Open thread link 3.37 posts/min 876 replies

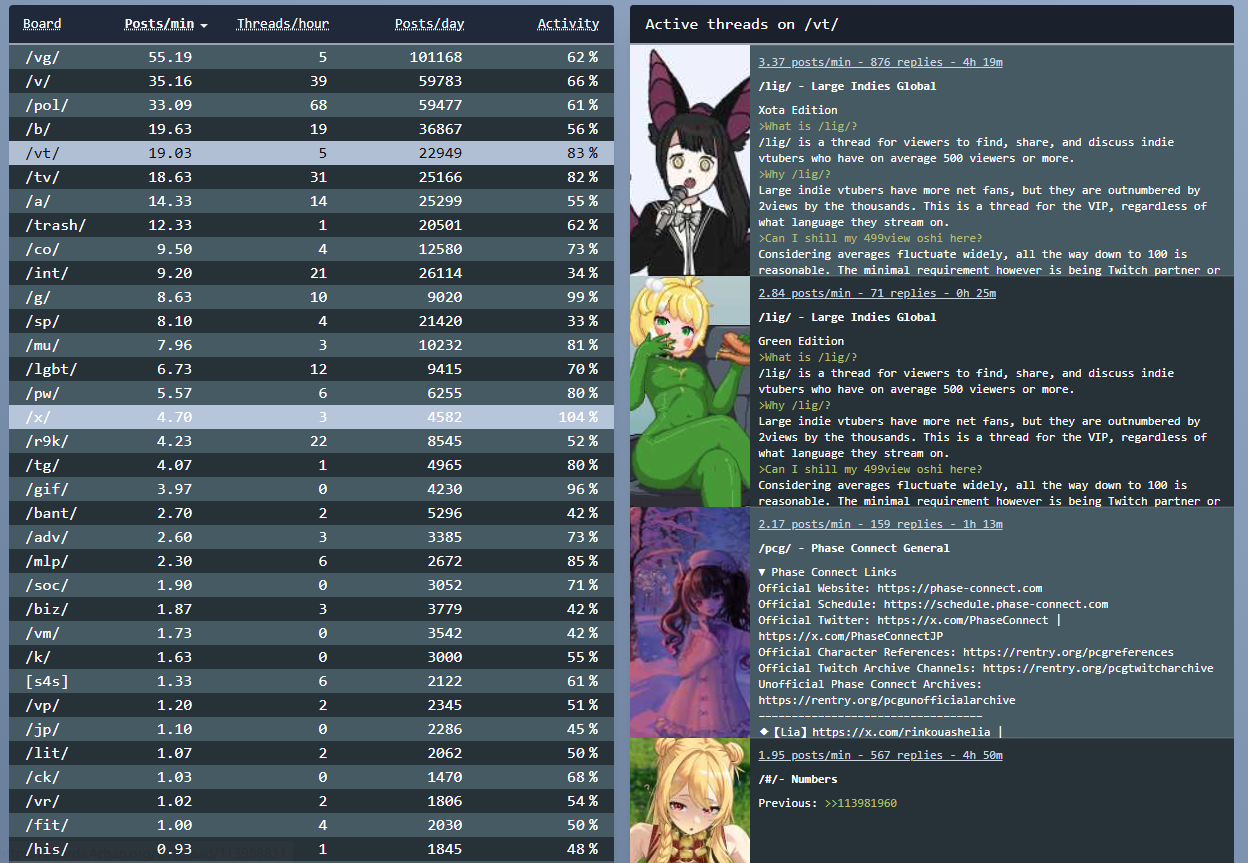[880, 62]
